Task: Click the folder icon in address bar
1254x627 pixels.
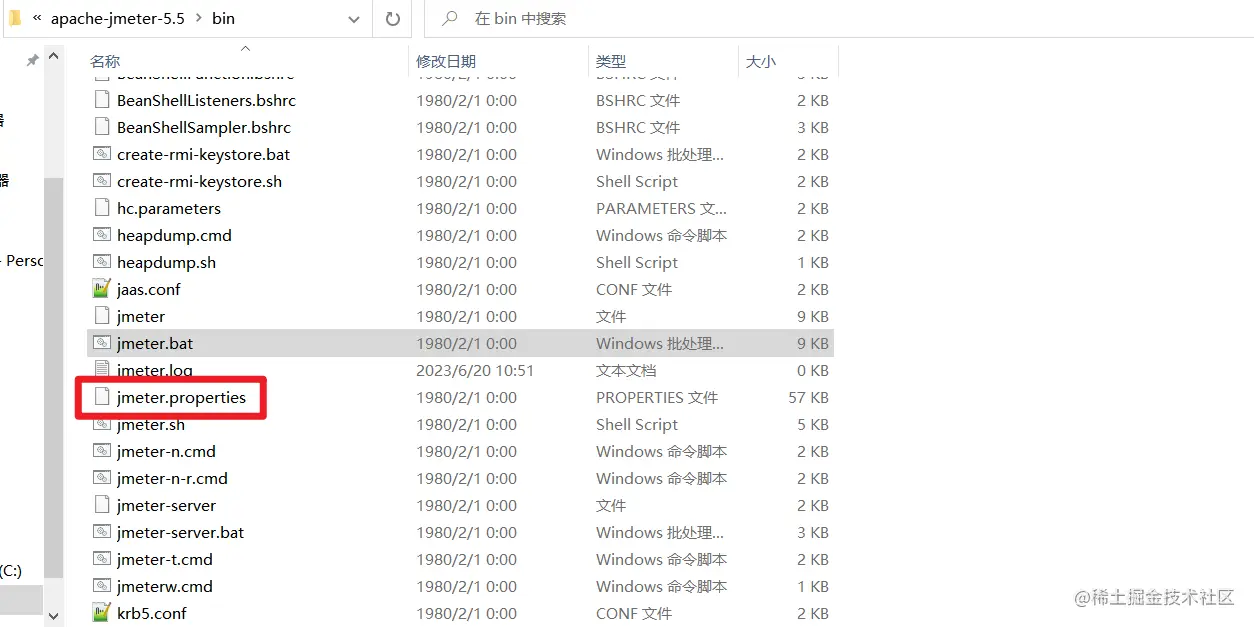Action: pyautogui.click(x=15, y=18)
